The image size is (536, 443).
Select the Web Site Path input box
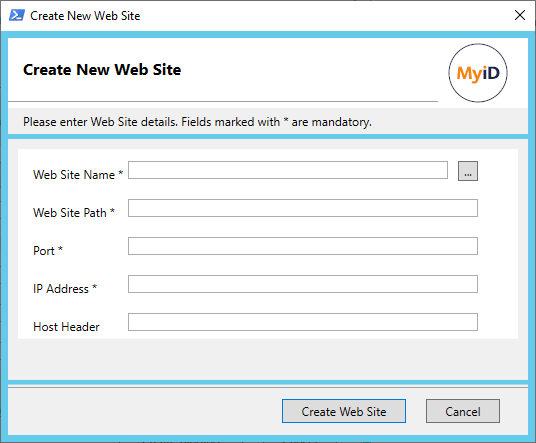pos(303,208)
